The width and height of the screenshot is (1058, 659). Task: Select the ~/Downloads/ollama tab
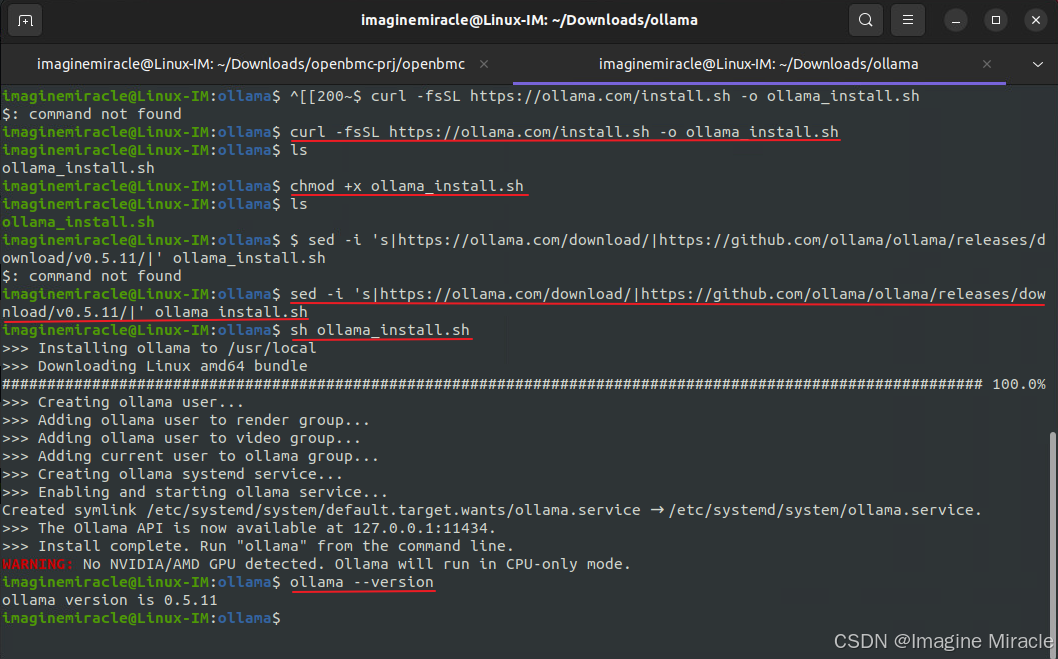[758, 64]
